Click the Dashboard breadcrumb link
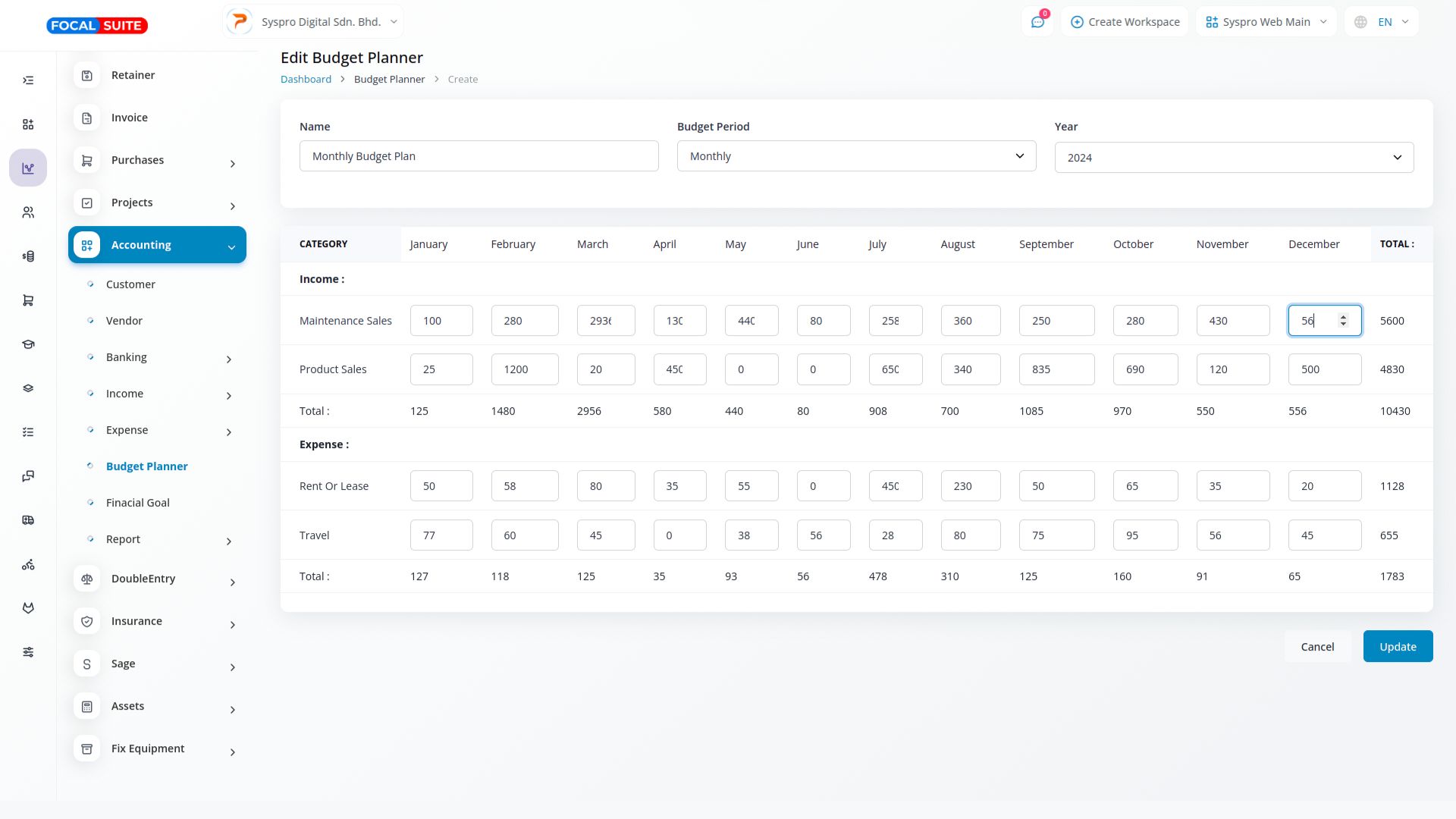This screenshot has height=819, width=1456. (x=306, y=80)
